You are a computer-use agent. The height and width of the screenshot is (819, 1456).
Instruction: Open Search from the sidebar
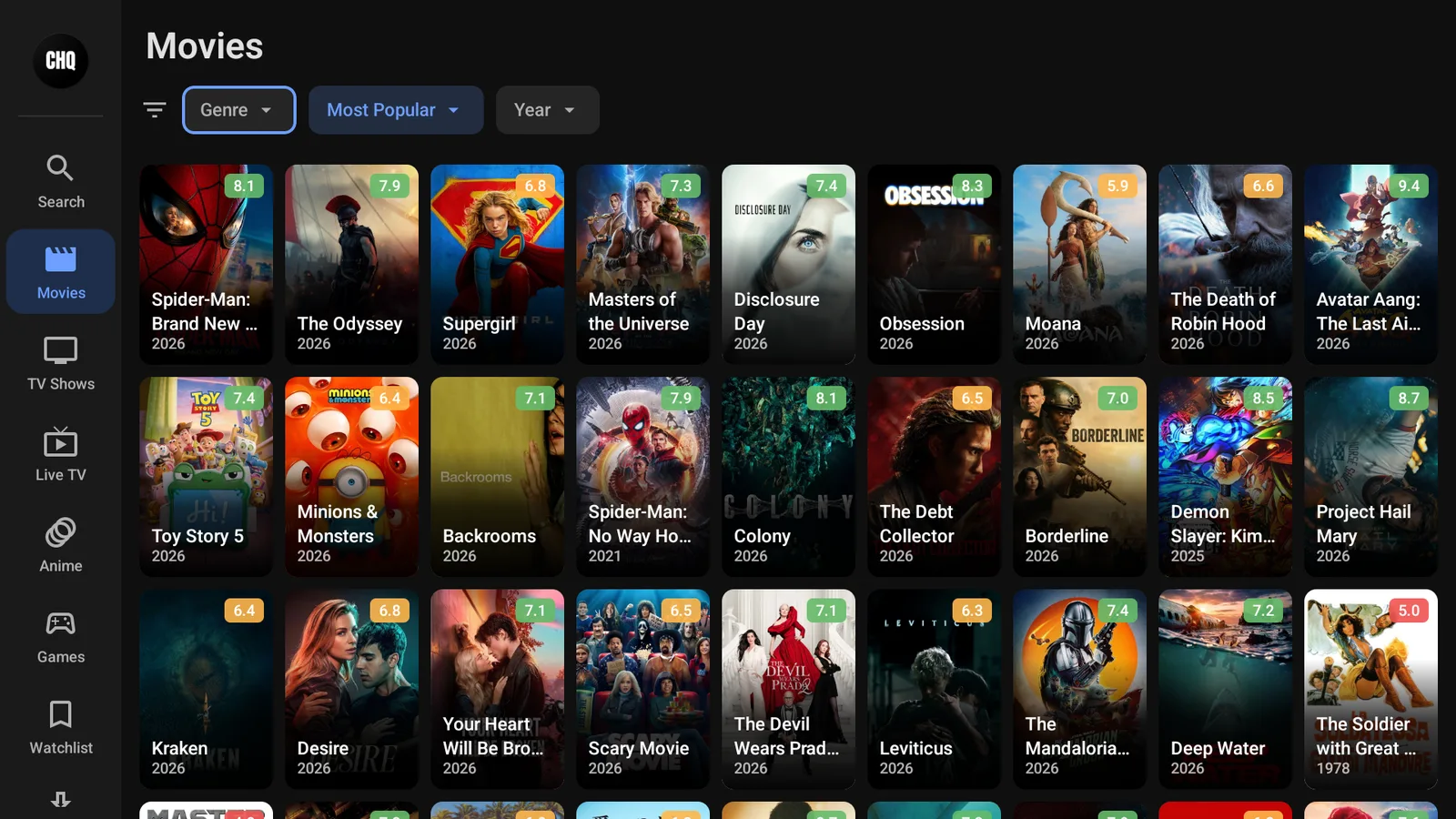(x=61, y=181)
